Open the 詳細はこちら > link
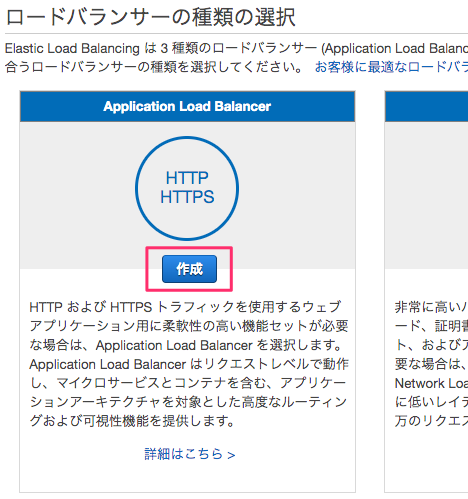This screenshot has width=468, height=499. (x=190, y=454)
